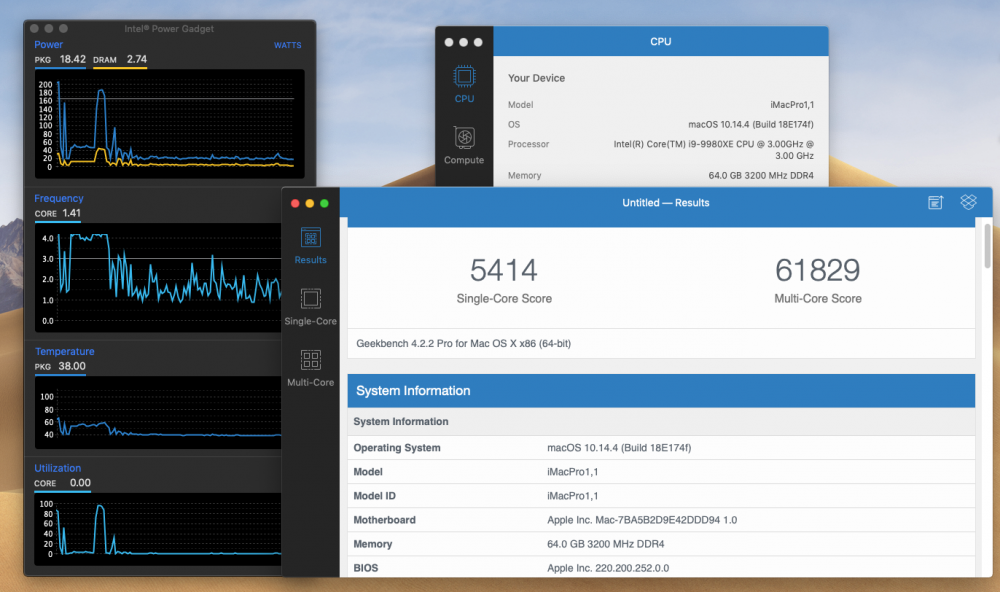Click the Memory value in System Information table
This screenshot has width=1000, height=592.
(606, 544)
